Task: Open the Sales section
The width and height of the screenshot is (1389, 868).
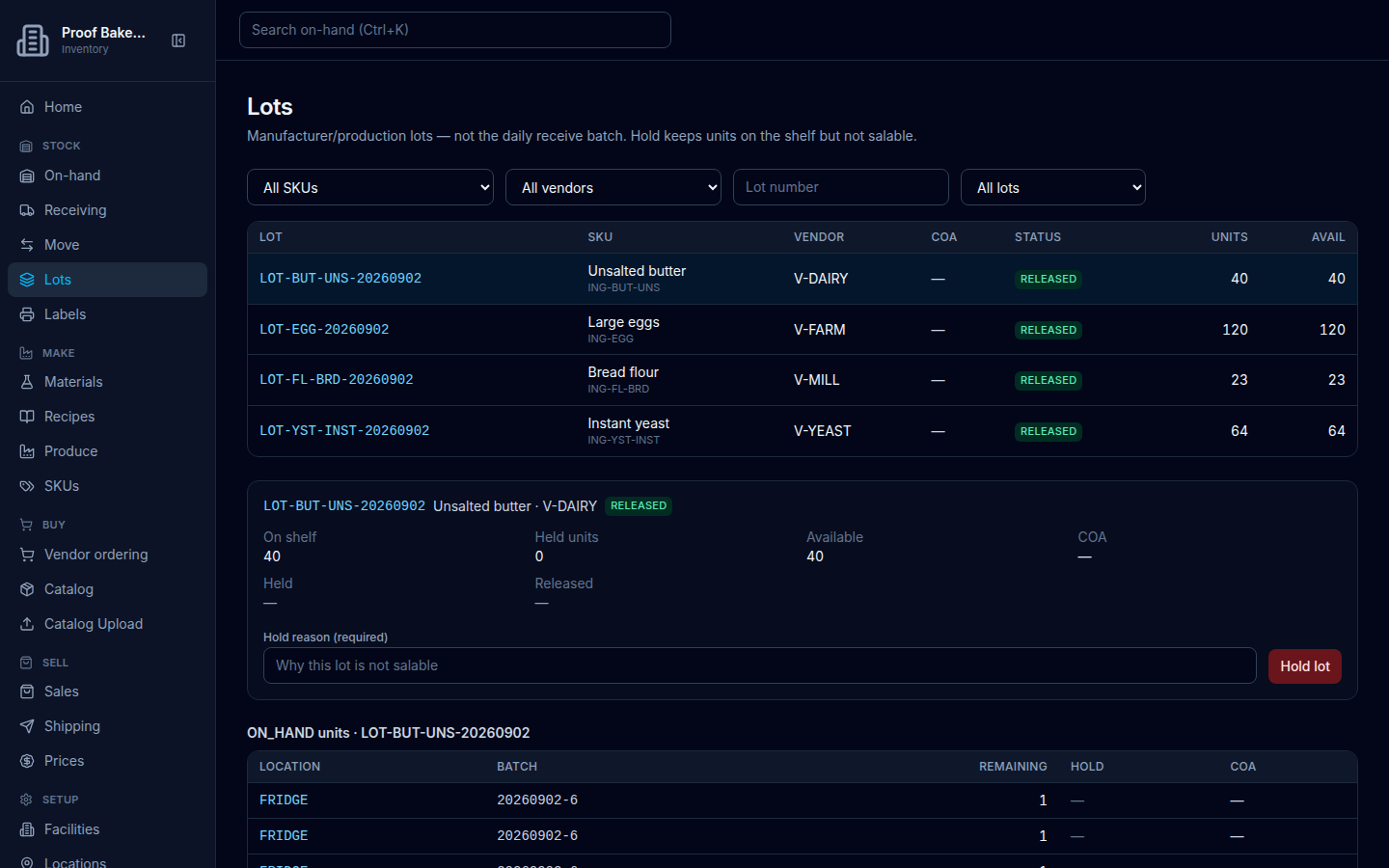Action: coord(107,692)
